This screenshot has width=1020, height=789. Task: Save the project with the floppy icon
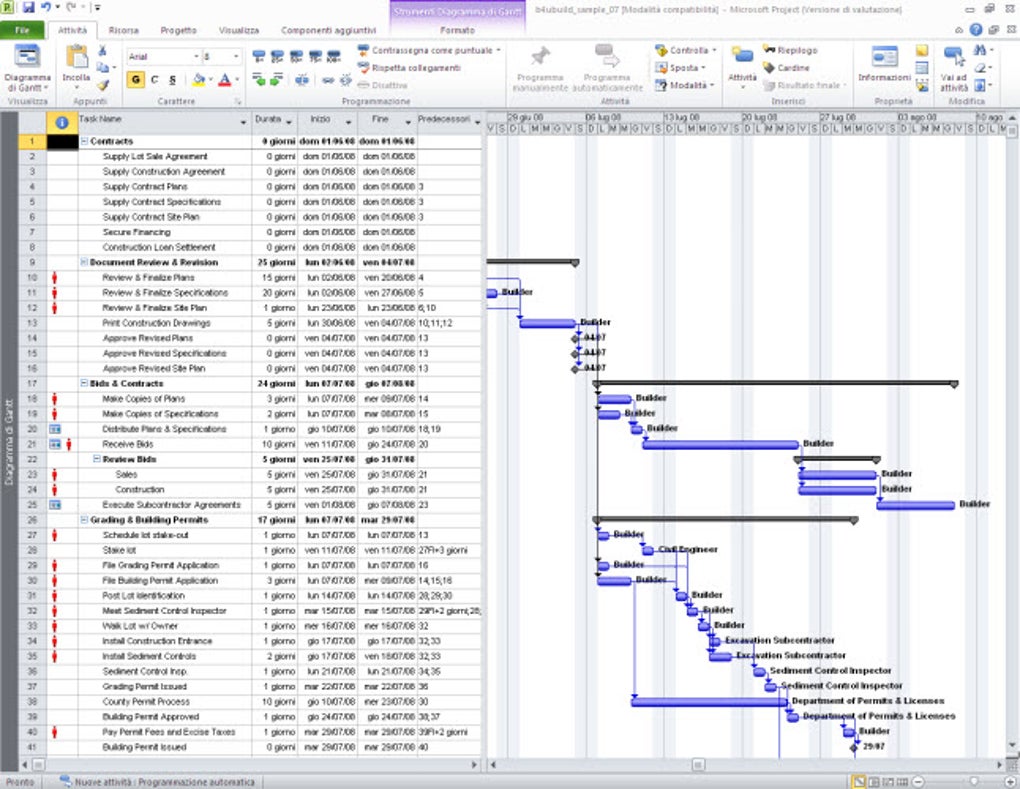29,8
